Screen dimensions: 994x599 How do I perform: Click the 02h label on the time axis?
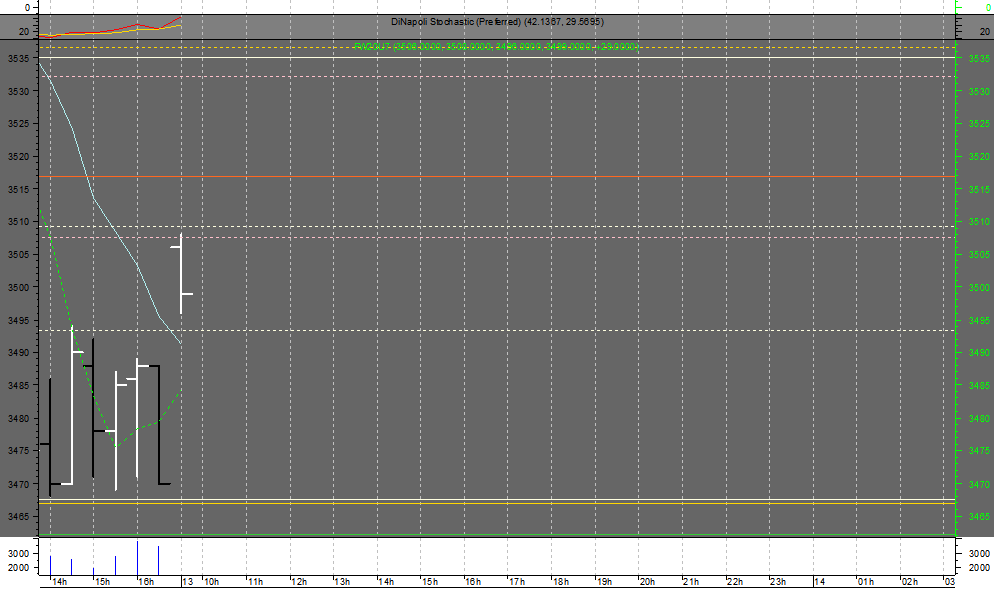(x=910, y=582)
